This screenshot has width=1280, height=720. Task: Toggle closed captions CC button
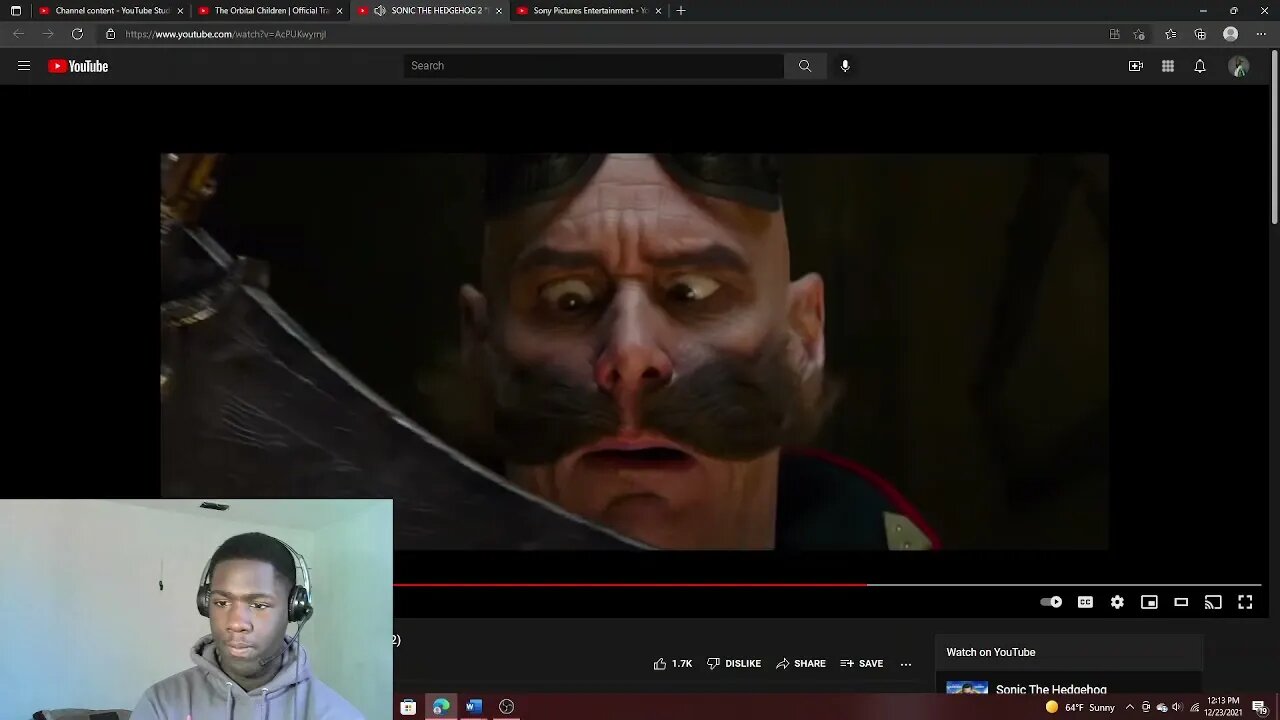[1085, 602]
